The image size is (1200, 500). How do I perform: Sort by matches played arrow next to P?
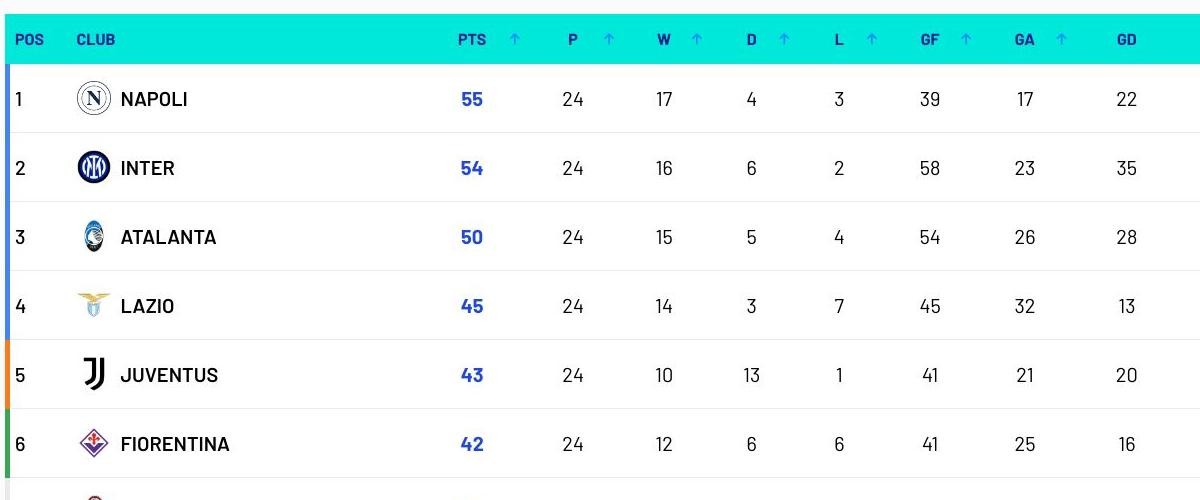[609, 40]
